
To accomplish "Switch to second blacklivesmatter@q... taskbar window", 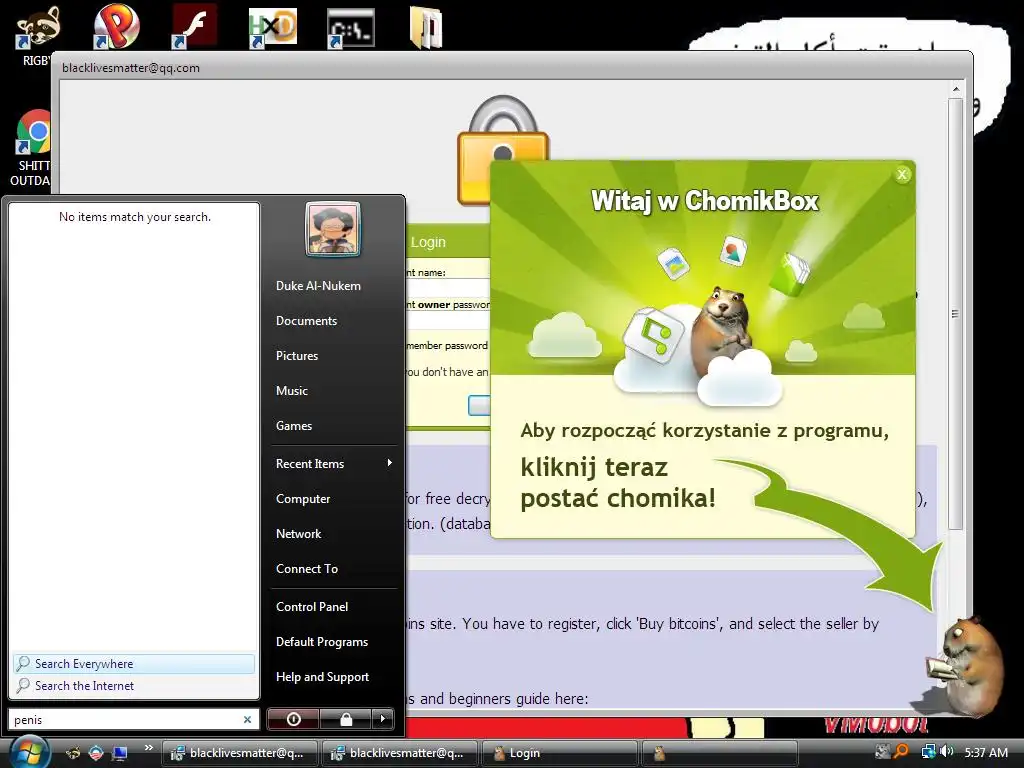I will coord(399,753).
